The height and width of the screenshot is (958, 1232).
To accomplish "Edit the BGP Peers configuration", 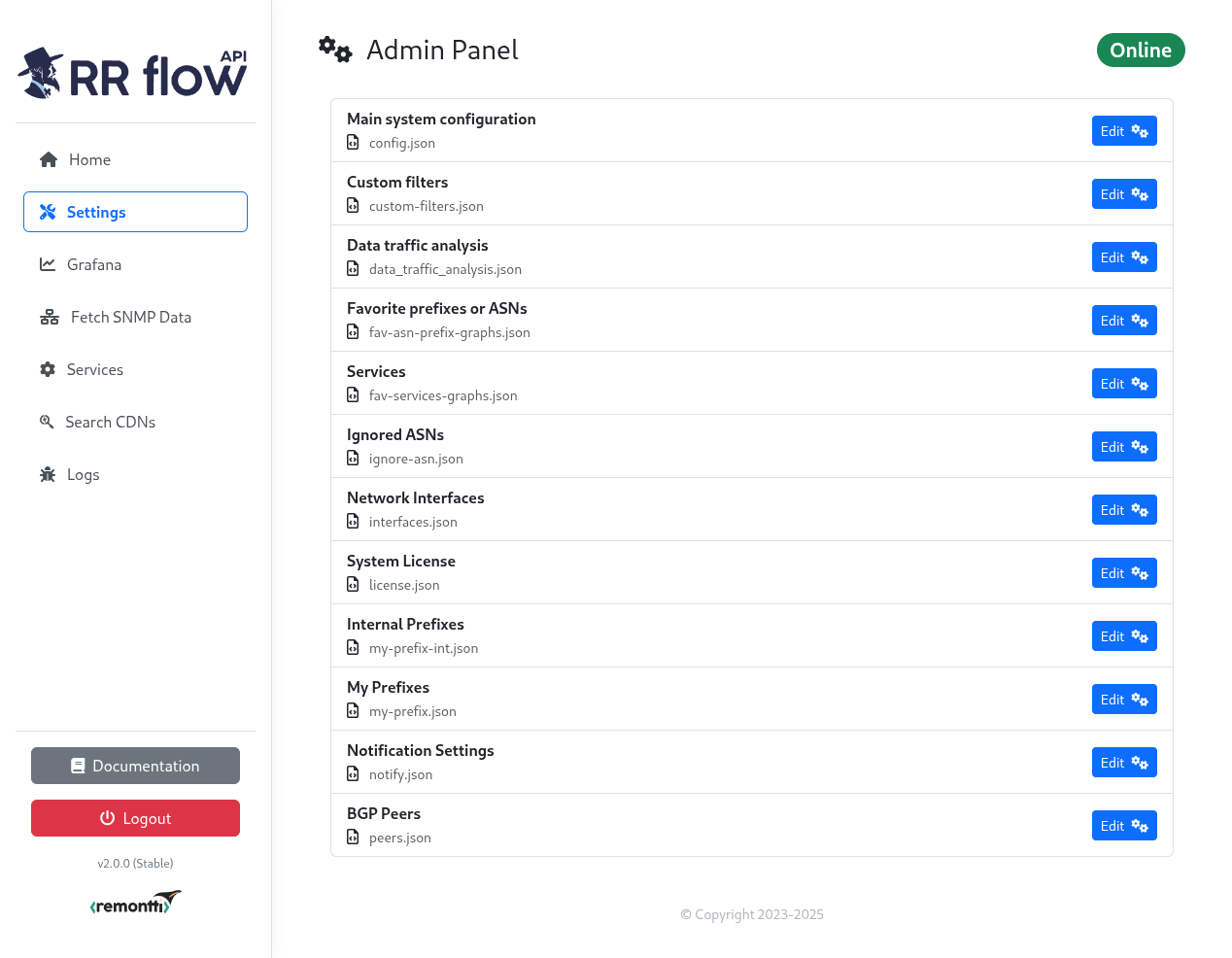I will 1124,826.
